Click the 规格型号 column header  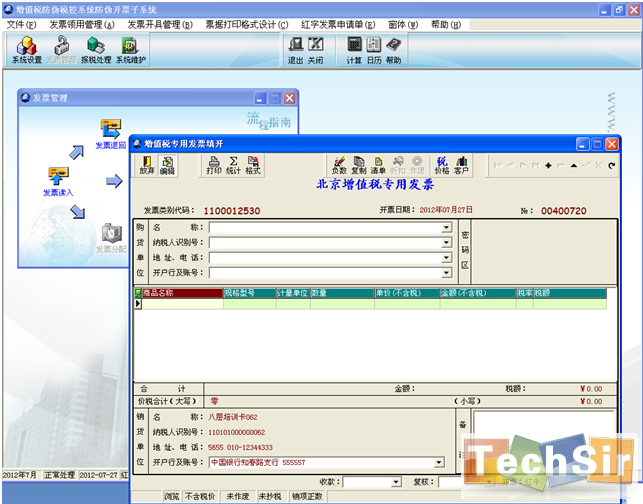[x=250, y=293]
